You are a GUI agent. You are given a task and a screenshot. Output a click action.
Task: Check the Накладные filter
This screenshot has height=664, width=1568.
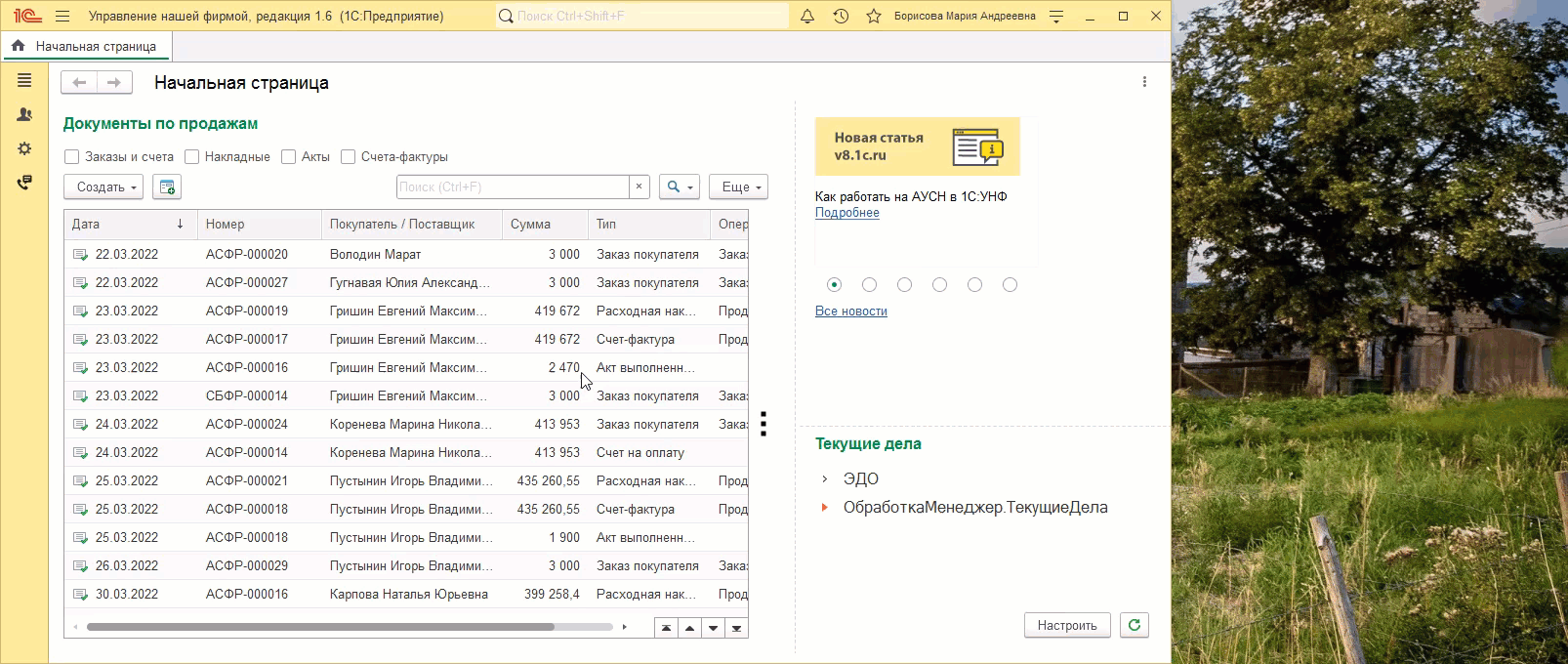pos(192,157)
